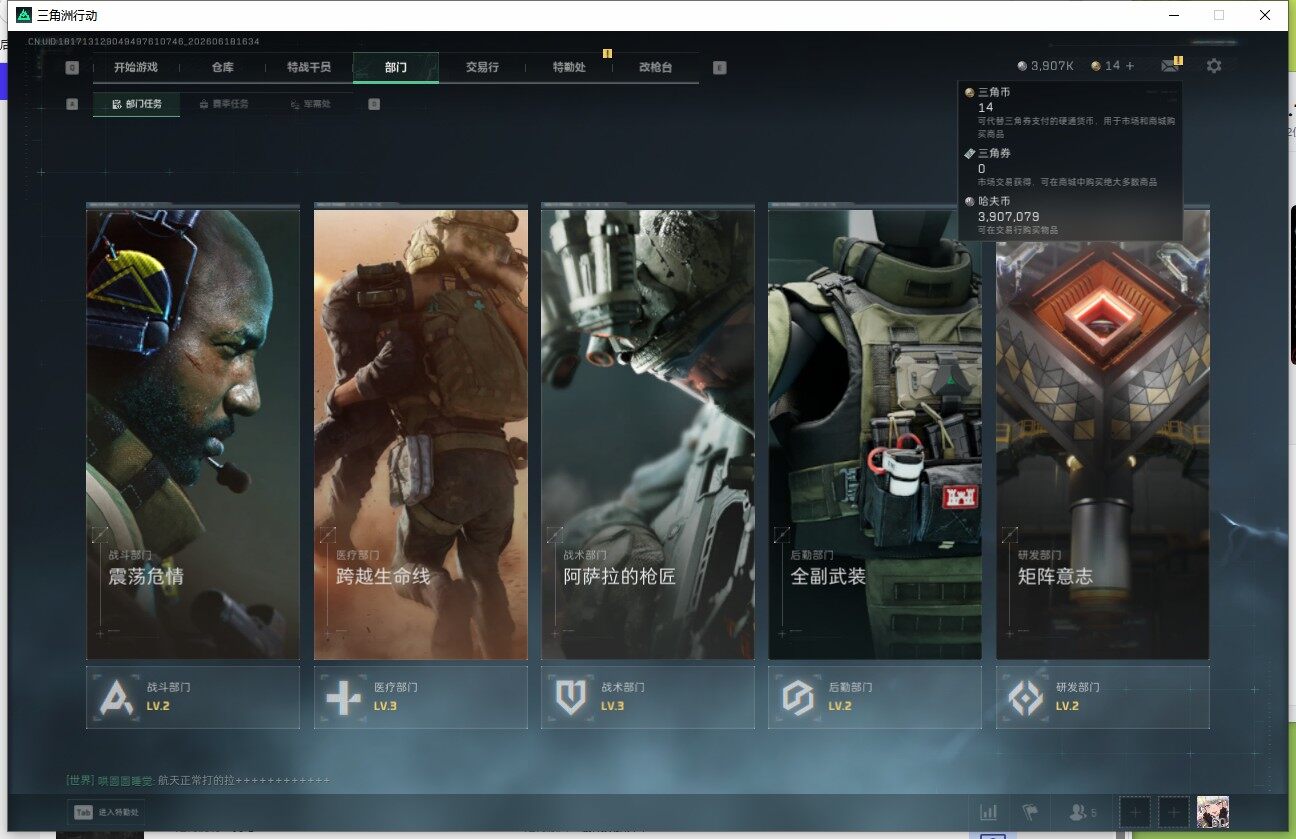Click the yellow alert badge above 特勤处

click(607, 53)
